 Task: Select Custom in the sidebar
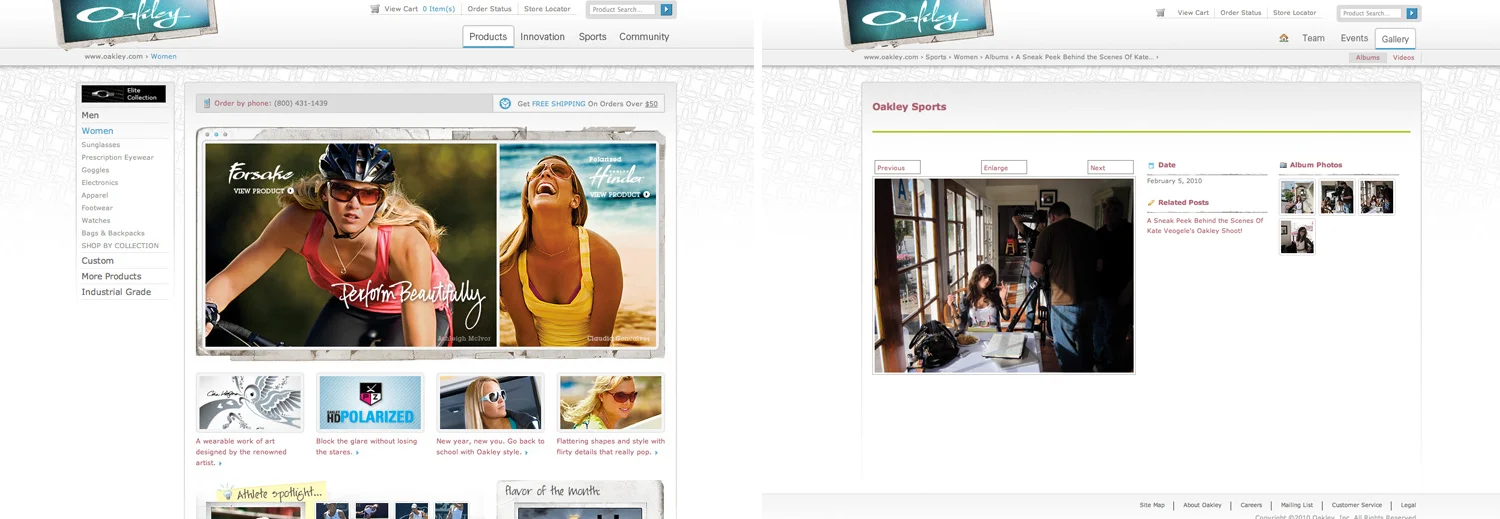(x=97, y=261)
